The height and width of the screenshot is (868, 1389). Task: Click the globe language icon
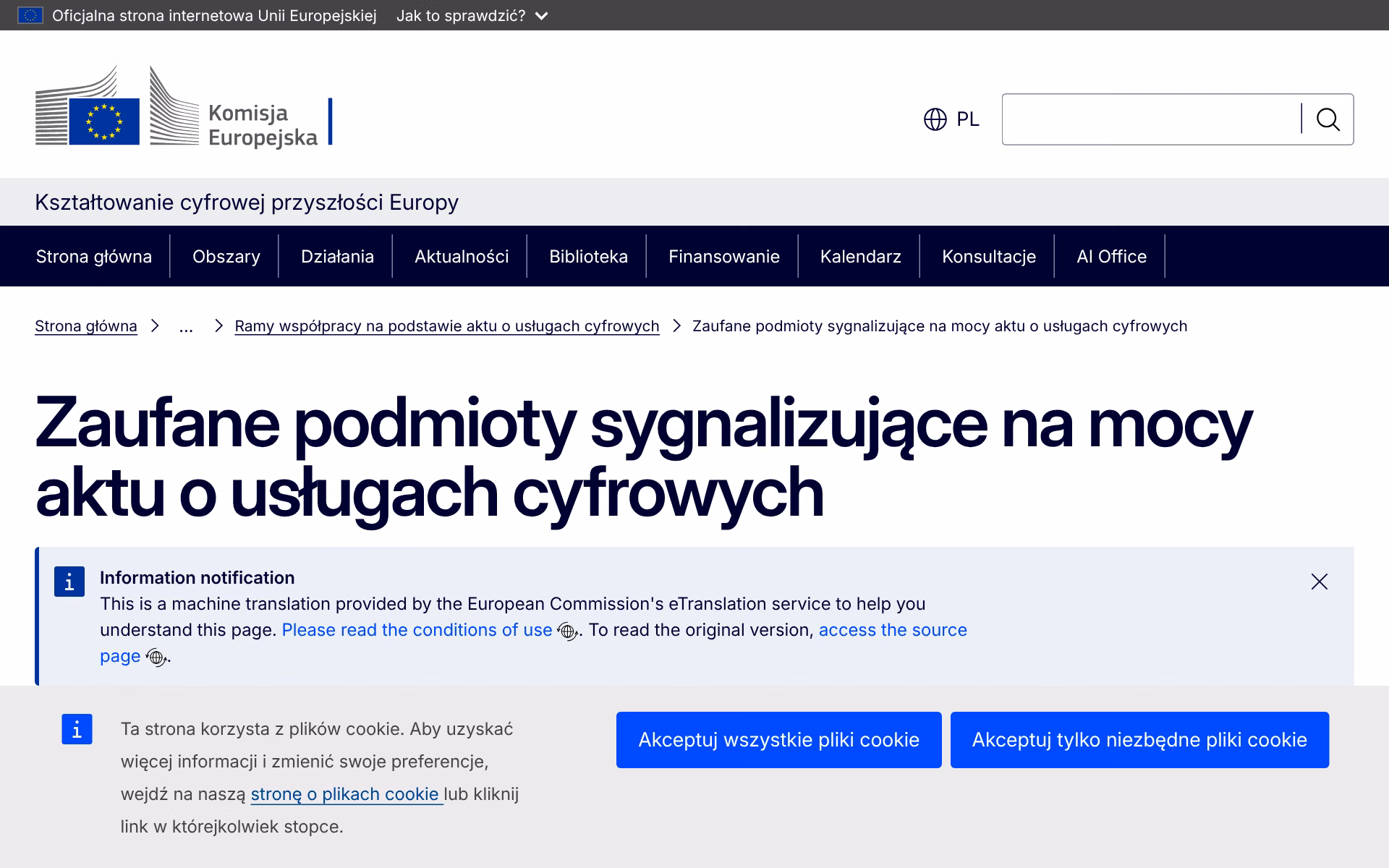point(935,119)
